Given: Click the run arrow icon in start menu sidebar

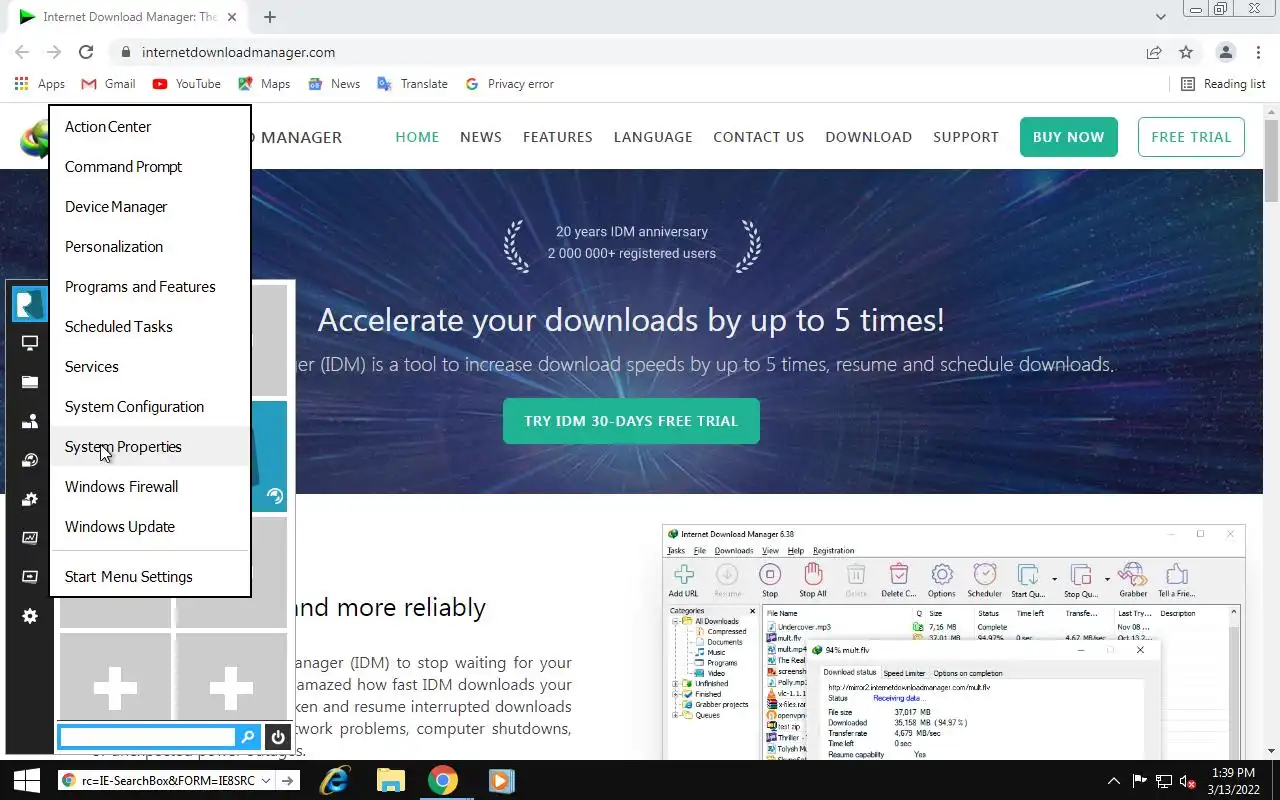Looking at the screenshot, I should 30,577.
